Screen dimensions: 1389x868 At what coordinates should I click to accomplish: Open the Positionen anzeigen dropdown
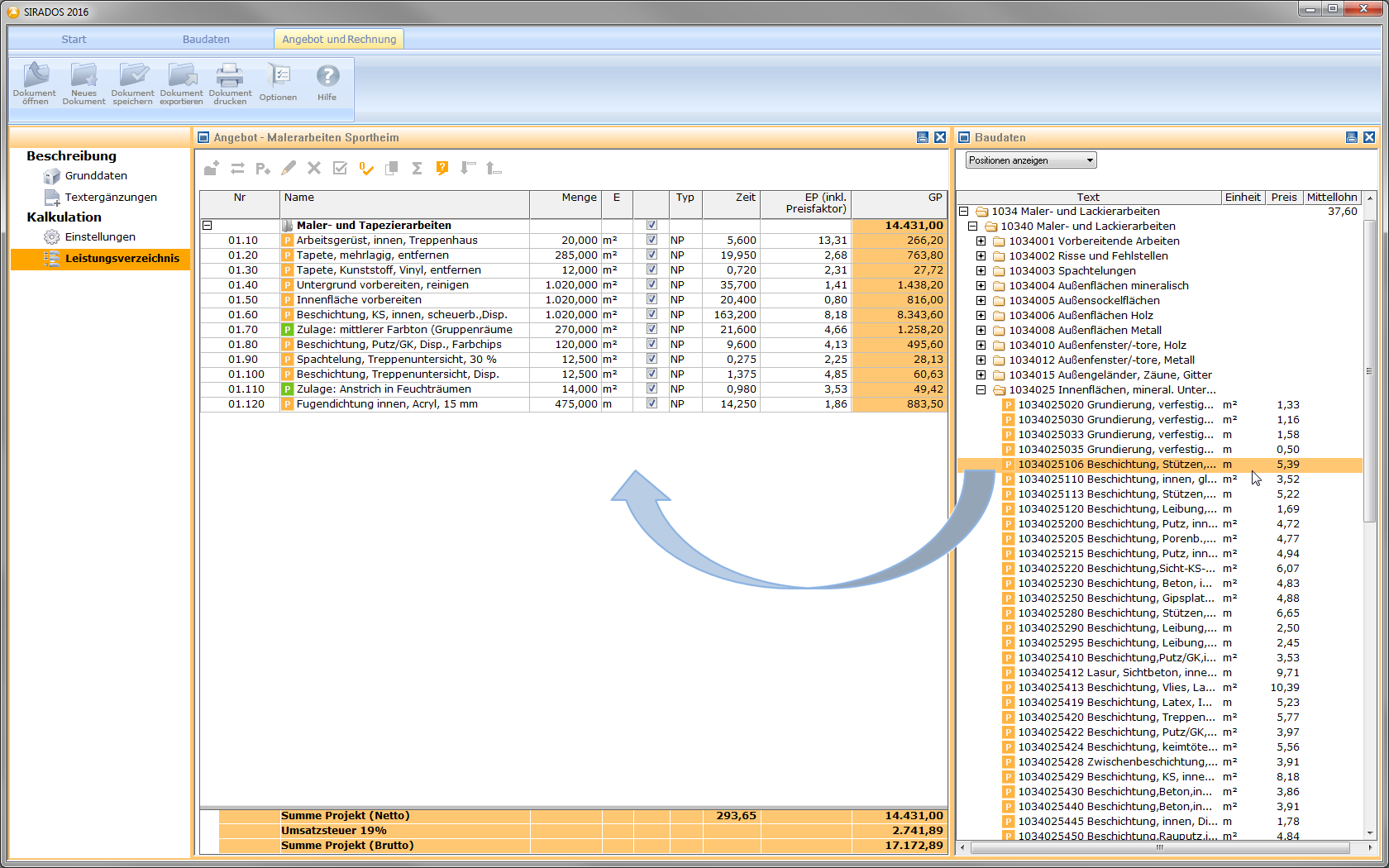pyautogui.click(x=1031, y=160)
